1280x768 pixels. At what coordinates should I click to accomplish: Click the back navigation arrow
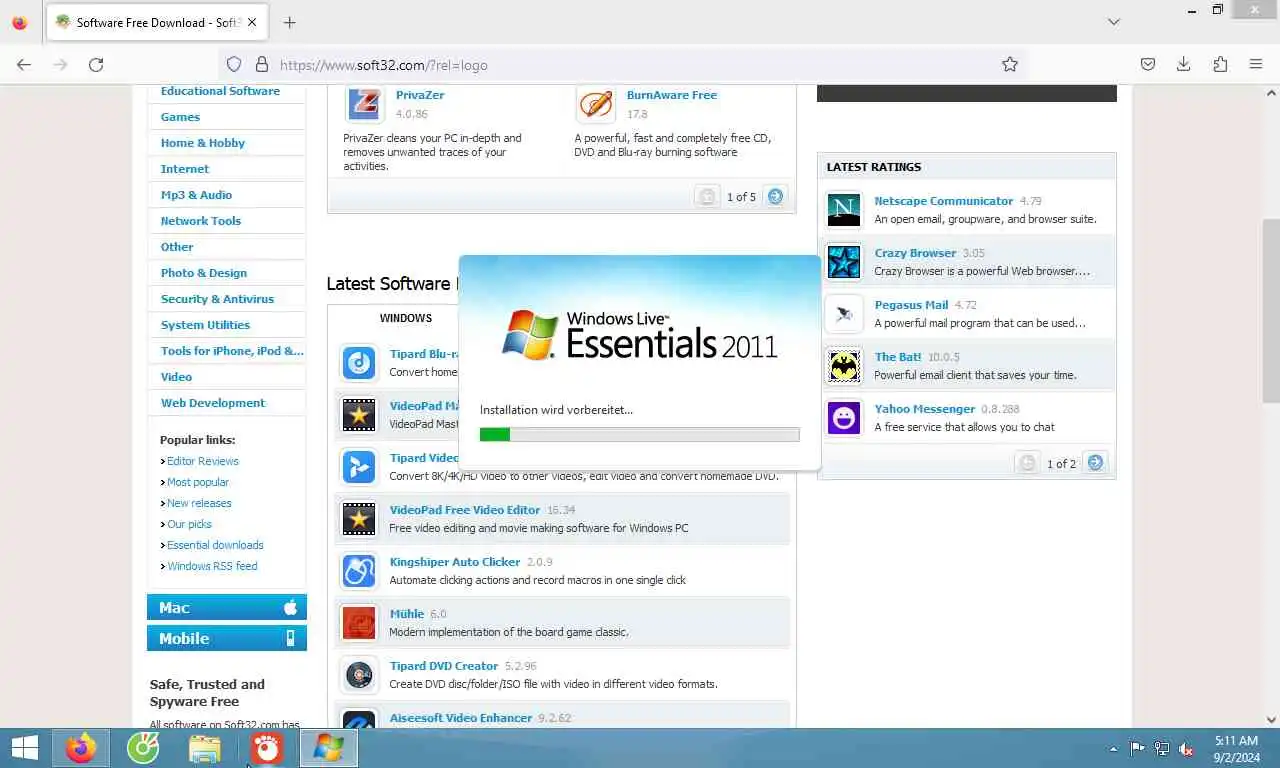tap(24, 64)
